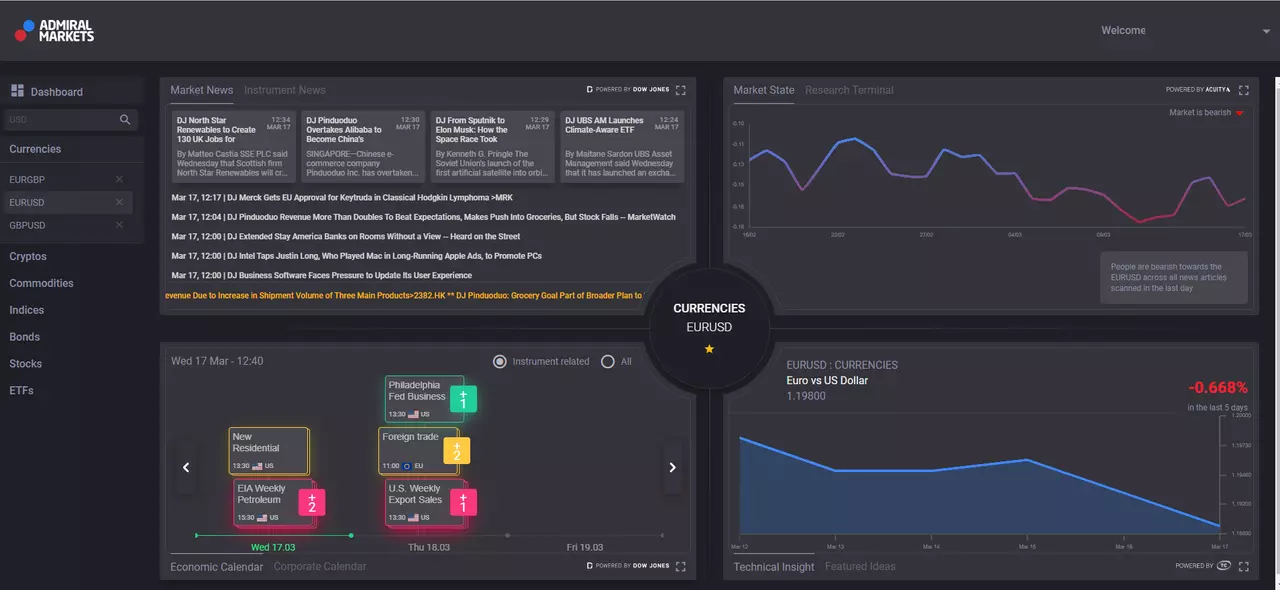Expand the Stocks category
The width and height of the screenshot is (1280, 590).
point(25,364)
